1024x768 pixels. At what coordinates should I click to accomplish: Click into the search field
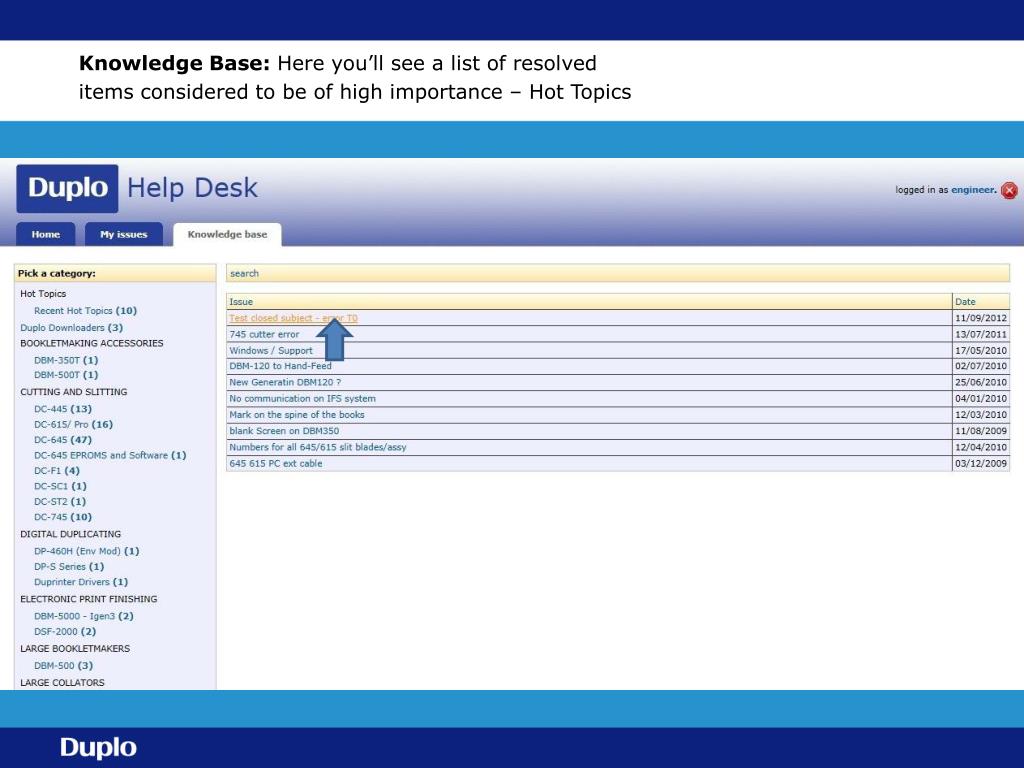click(x=618, y=273)
